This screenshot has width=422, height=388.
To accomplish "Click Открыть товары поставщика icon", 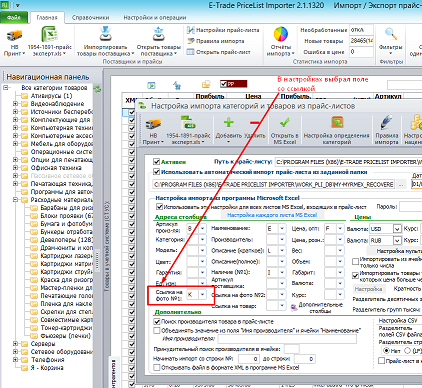I will [158, 34].
